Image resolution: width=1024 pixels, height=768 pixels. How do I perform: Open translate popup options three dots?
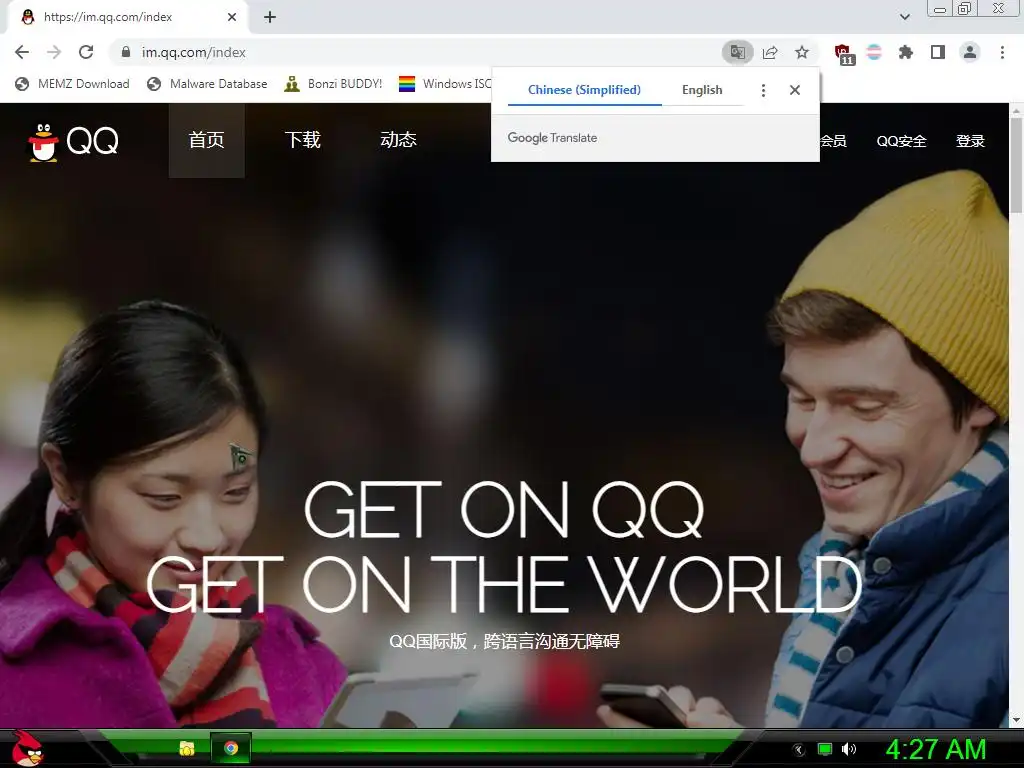click(763, 90)
